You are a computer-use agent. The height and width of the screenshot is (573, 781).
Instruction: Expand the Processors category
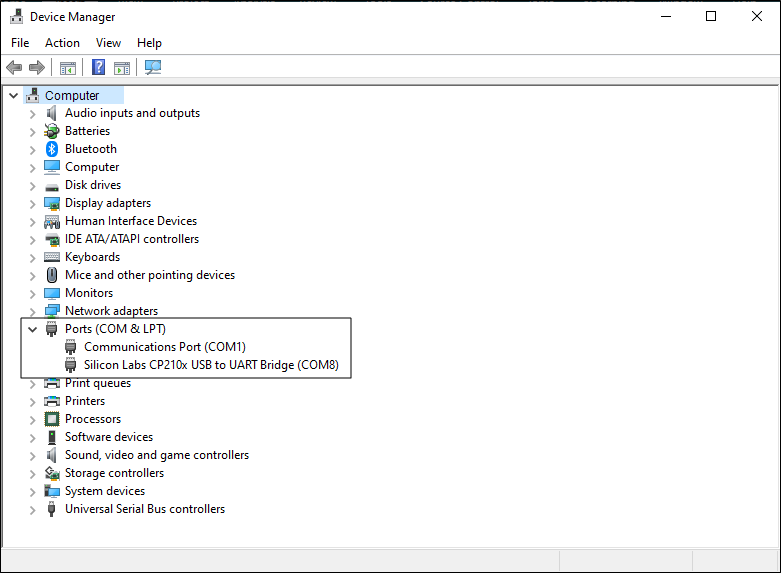click(x=33, y=420)
